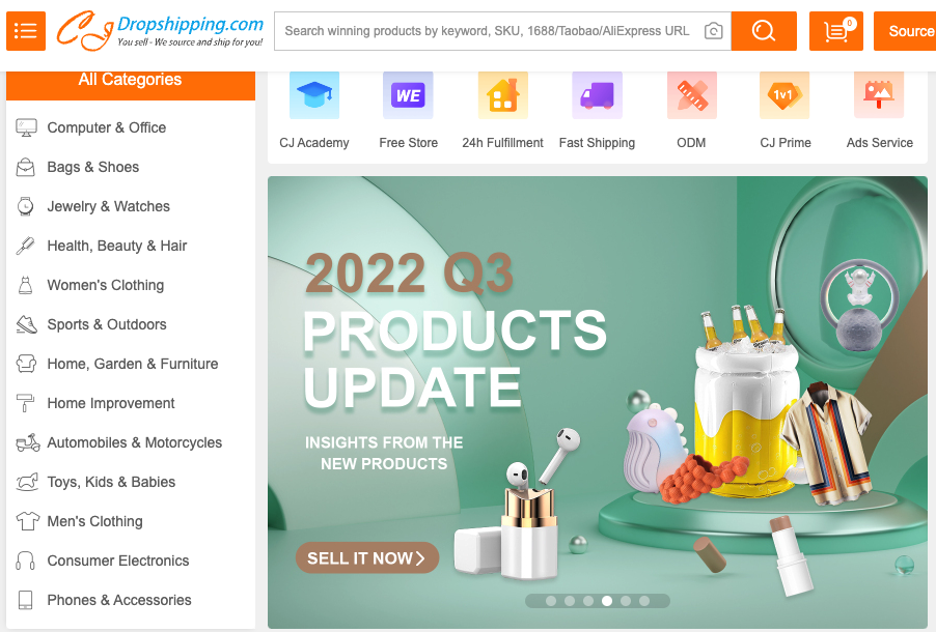Viewport: 936px width, 632px height.
Task: Select the second banner carousel dot
Action: 569,601
